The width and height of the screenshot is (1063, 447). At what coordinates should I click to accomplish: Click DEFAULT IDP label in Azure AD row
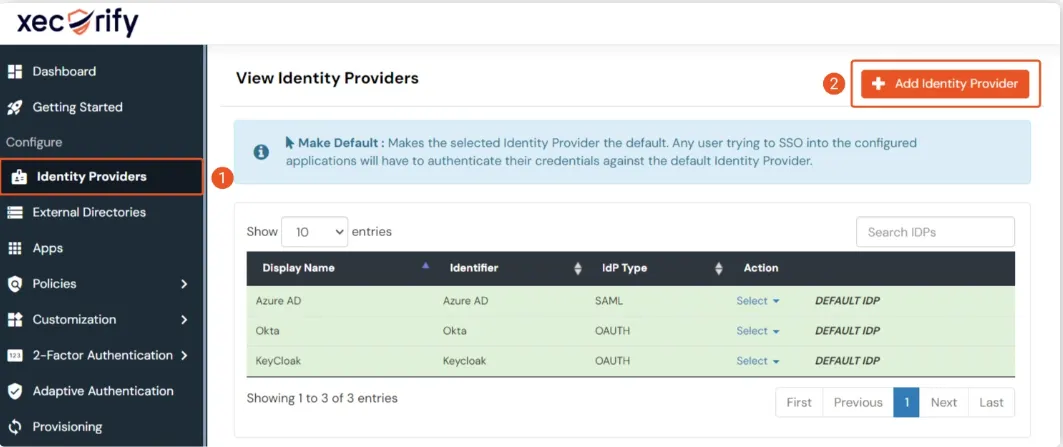847,301
